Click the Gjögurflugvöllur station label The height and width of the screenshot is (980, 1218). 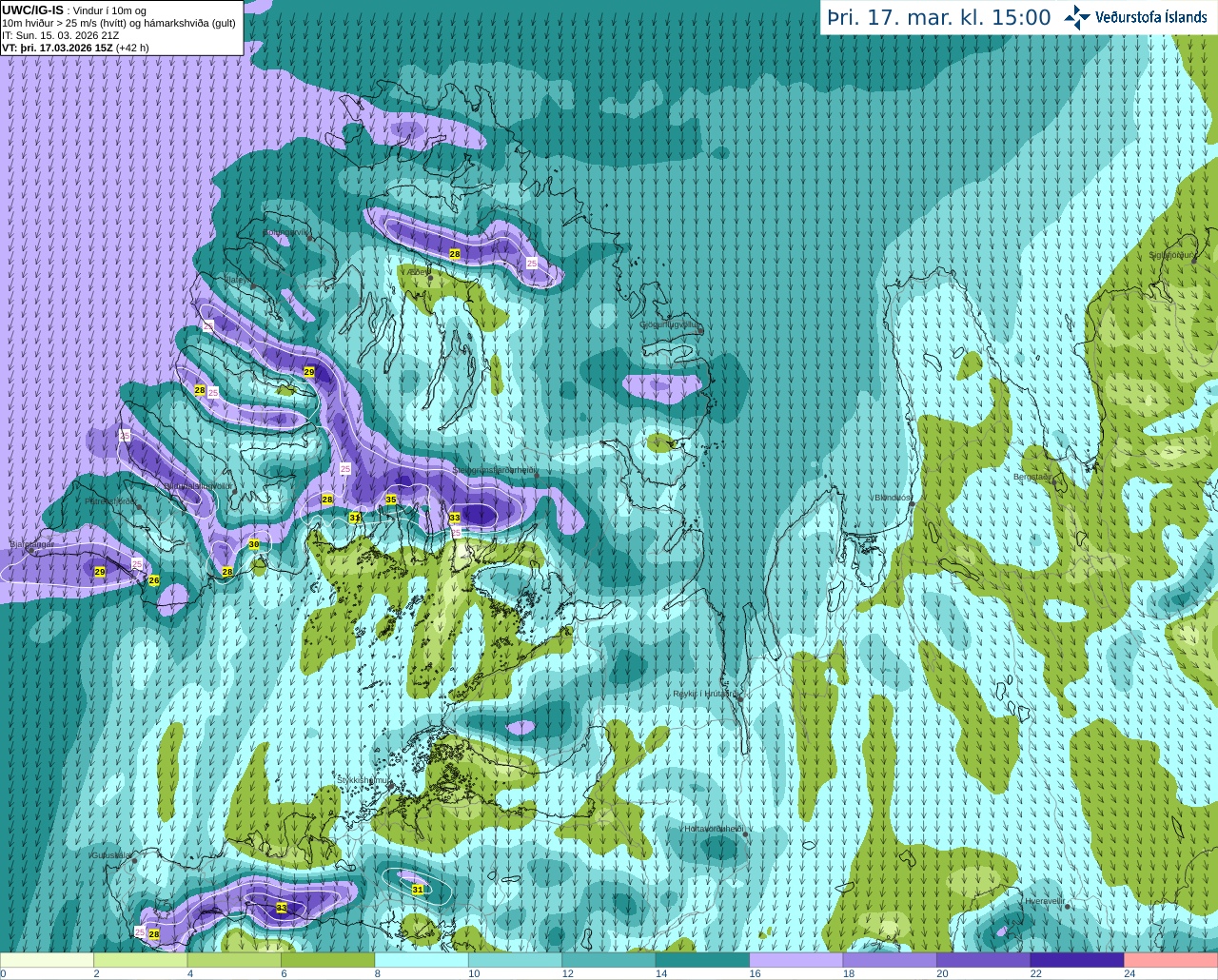(x=670, y=324)
